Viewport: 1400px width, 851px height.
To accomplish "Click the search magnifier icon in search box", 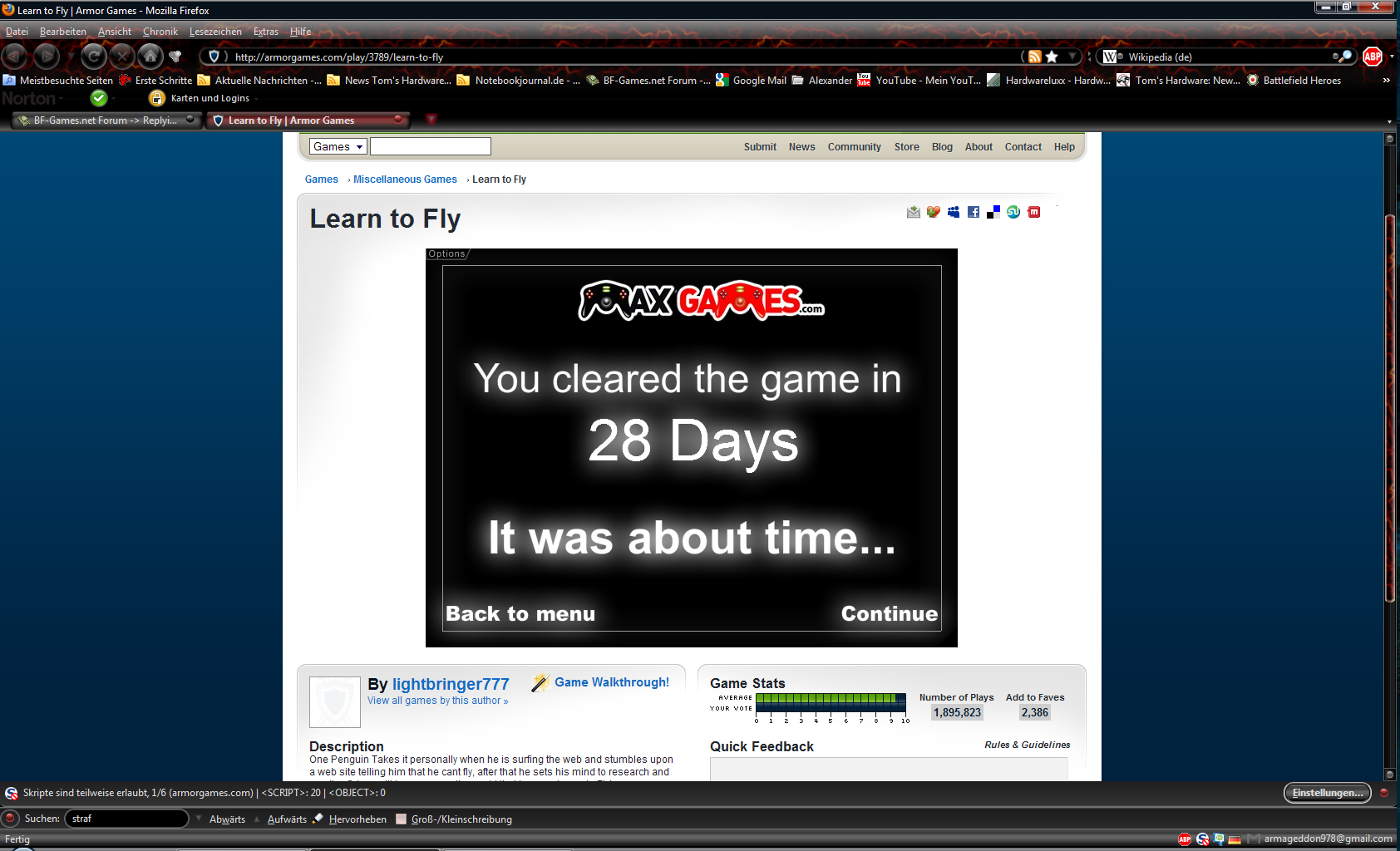I will point(1343,57).
